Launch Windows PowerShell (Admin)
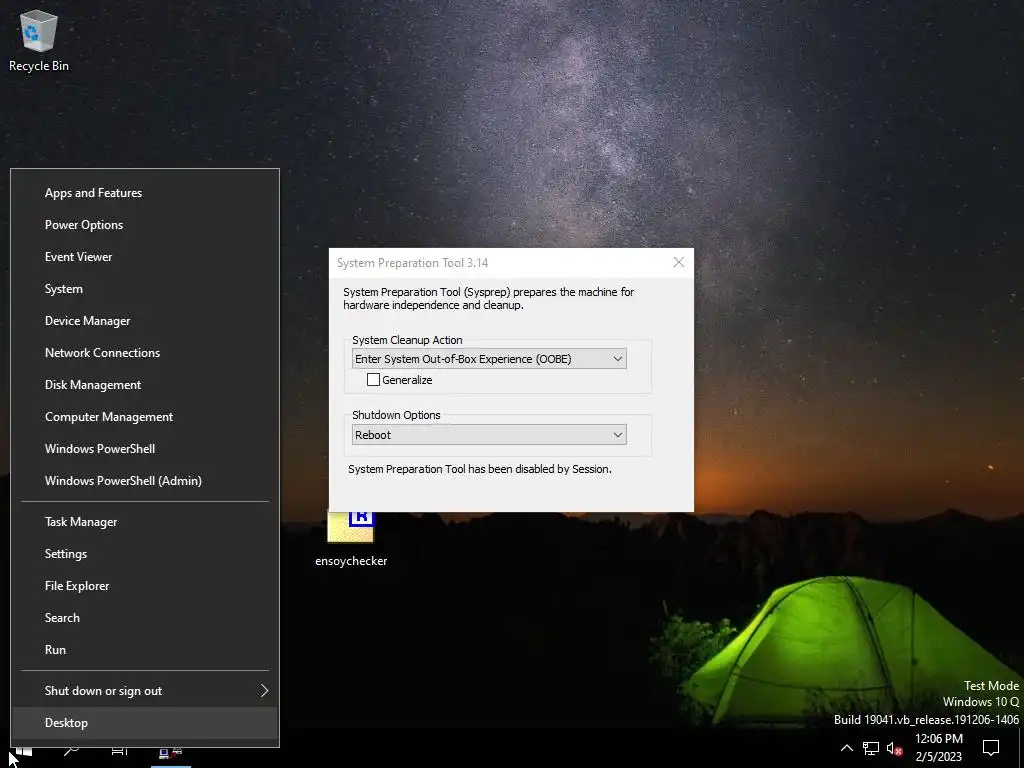This screenshot has height=768, width=1024. click(145, 481)
